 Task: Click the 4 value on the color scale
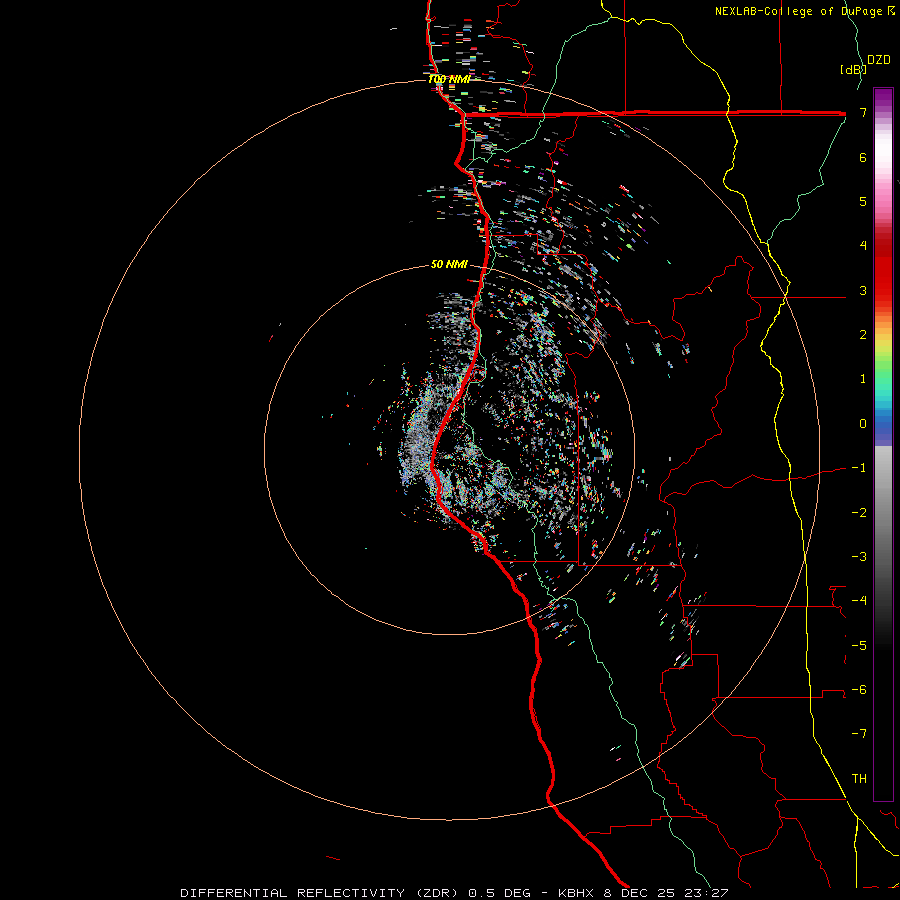pyautogui.click(x=863, y=246)
